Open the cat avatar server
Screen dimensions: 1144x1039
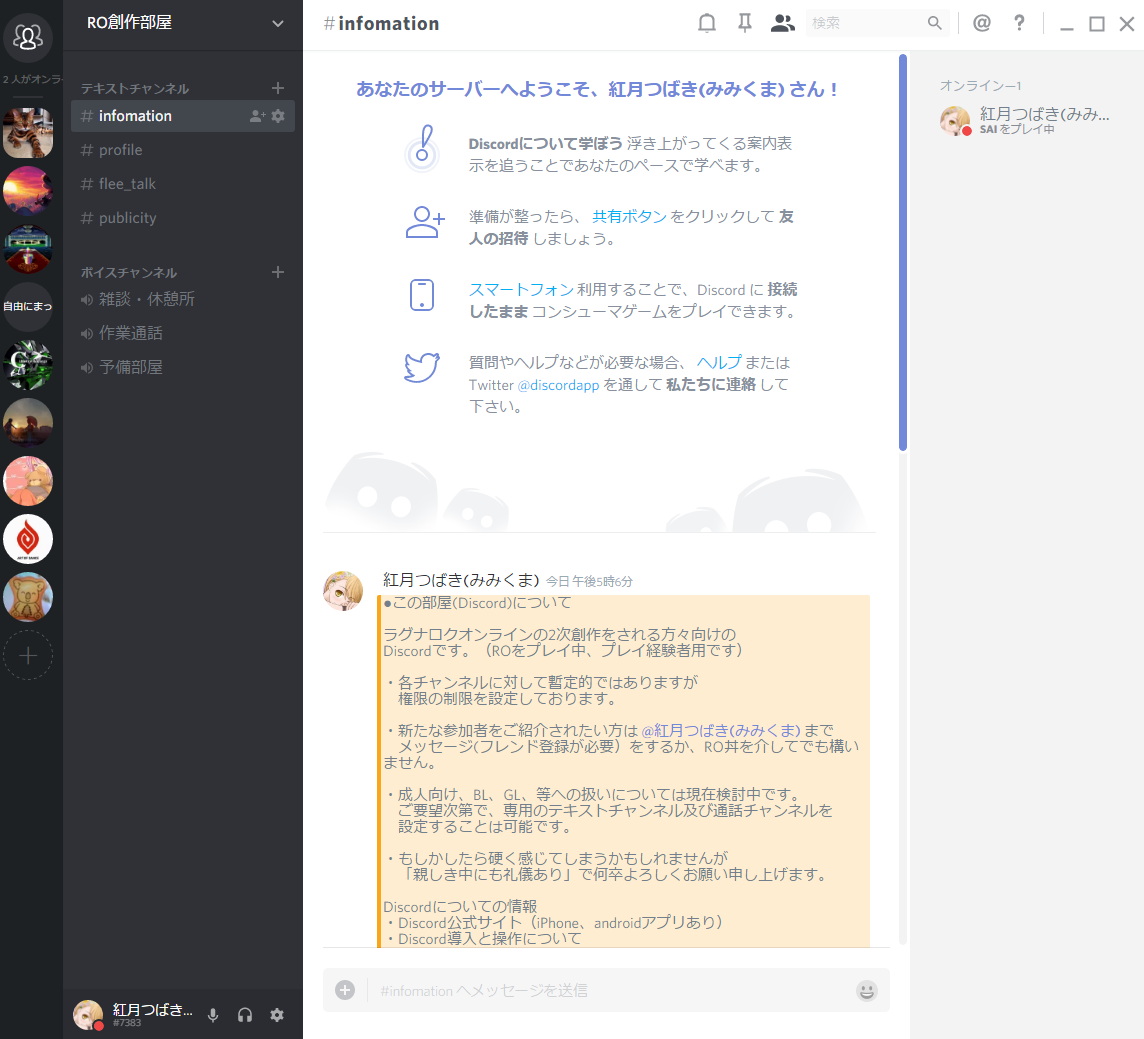coord(28,133)
